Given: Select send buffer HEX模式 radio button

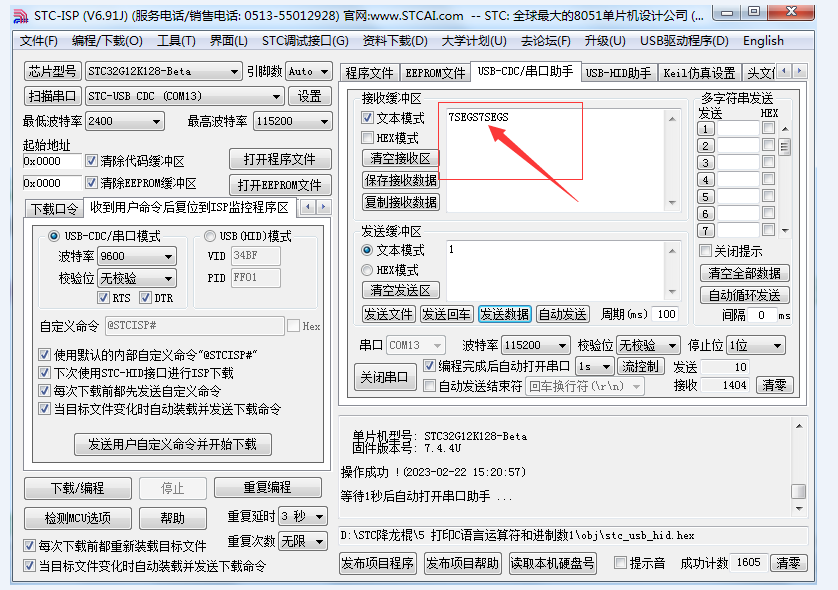Looking at the screenshot, I should 367,270.
